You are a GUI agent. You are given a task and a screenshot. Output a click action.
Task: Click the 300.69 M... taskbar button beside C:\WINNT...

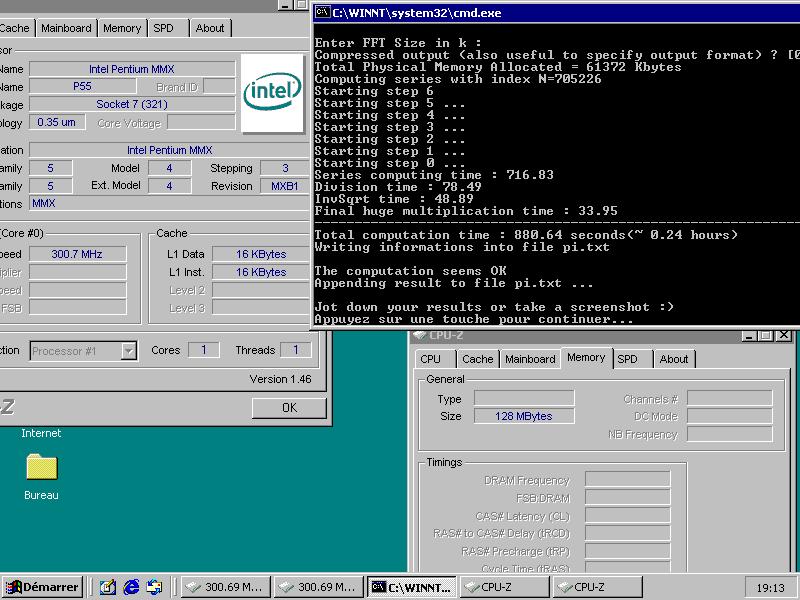pyautogui.click(x=319, y=587)
